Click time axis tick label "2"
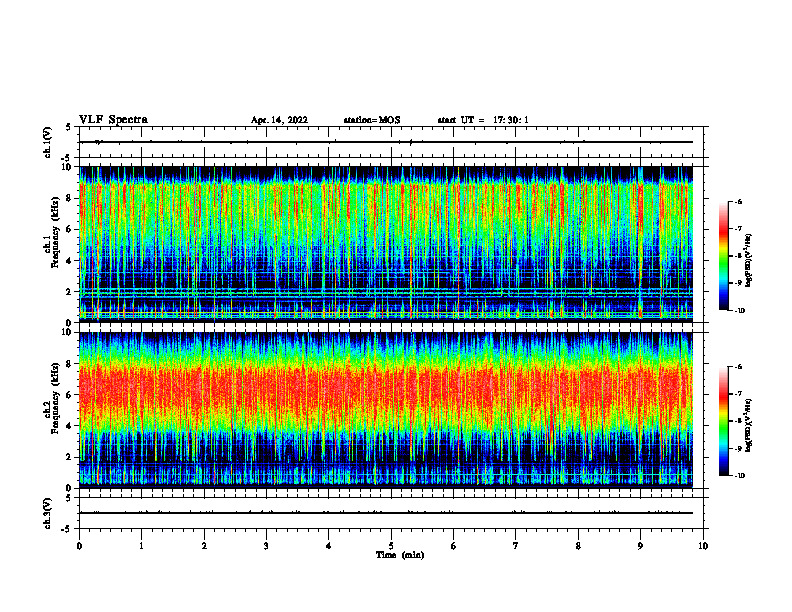Viewport: 792px width, 612px height. [204, 546]
